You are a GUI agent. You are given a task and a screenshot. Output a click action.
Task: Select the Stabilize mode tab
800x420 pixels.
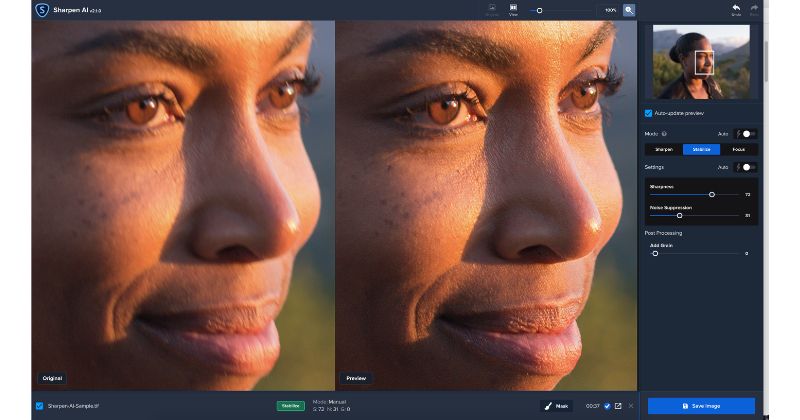coord(701,150)
